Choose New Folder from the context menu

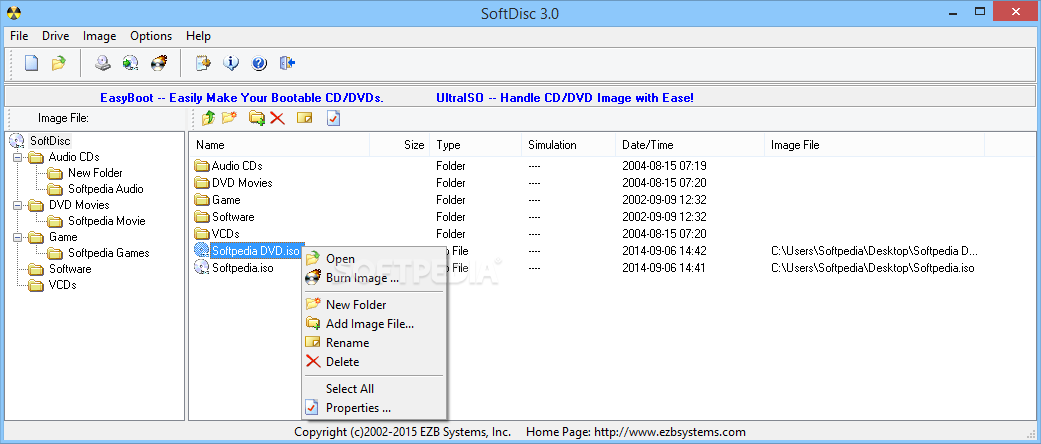(374, 305)
